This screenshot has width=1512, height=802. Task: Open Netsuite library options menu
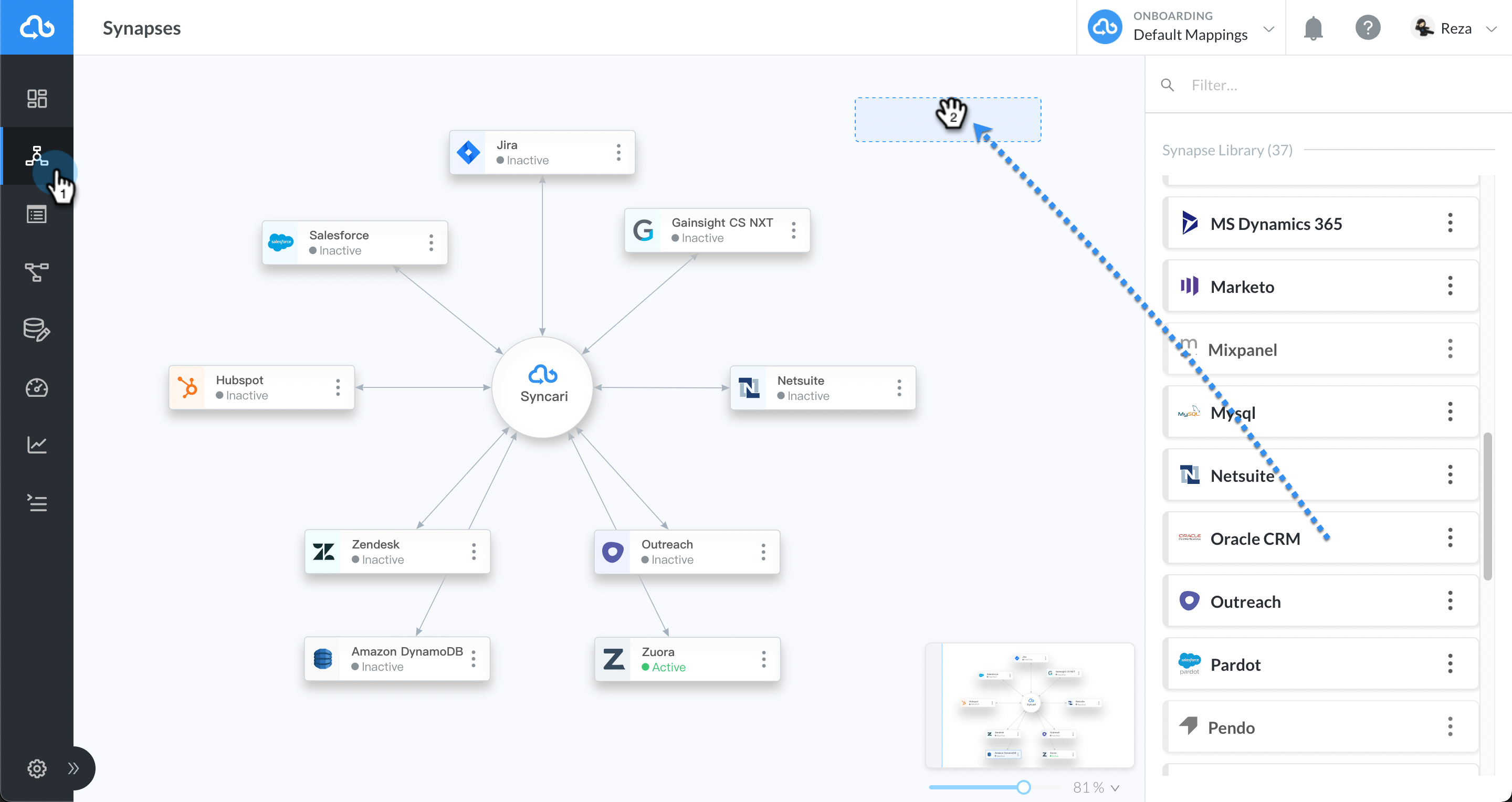click(1450, 474)
